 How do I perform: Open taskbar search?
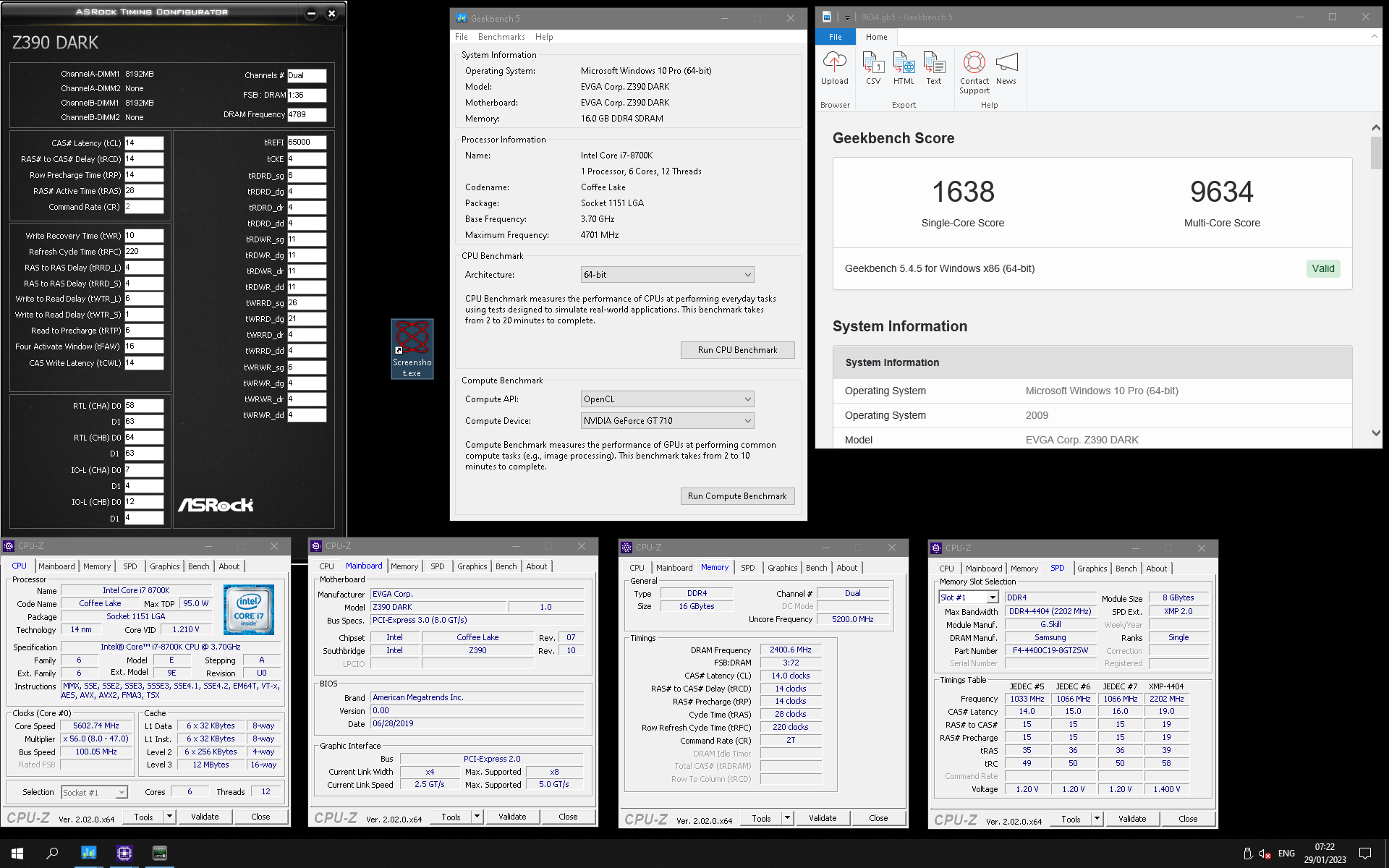[52, 854]
